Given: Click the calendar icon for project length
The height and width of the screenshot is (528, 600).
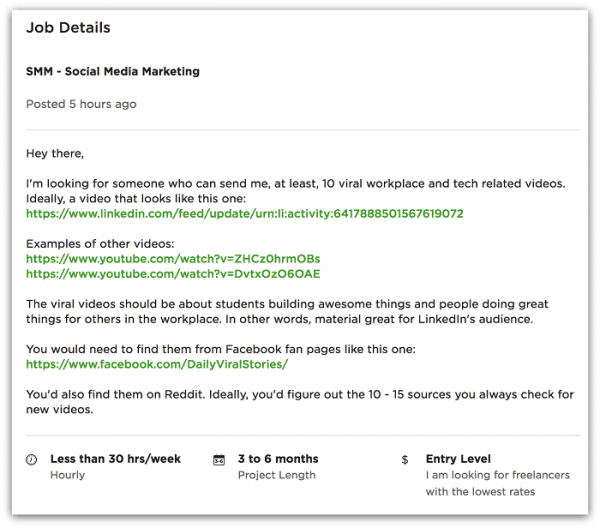Looking at the screenshot, I should 219,459.
